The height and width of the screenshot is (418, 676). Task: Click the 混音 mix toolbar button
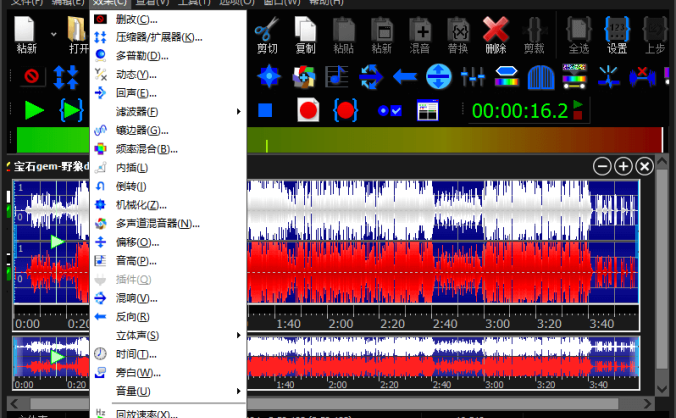420,35
